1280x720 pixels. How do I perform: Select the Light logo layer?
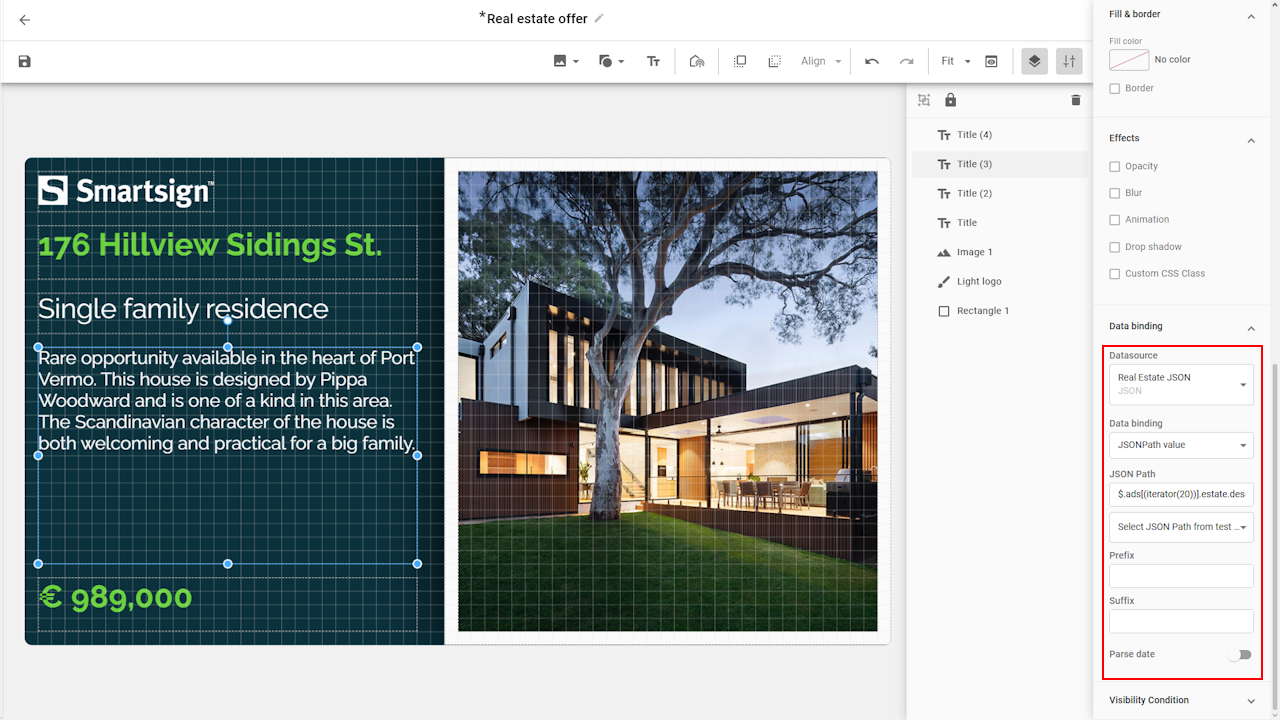(x=978, y=282)
